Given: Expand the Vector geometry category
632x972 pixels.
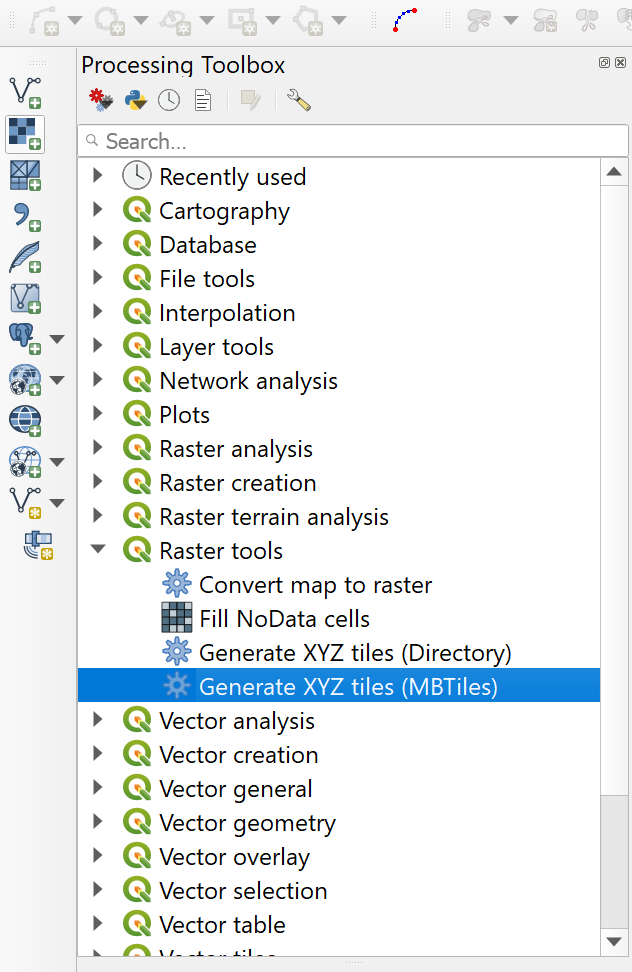Looking at the screenshot, I should [97, 822].
